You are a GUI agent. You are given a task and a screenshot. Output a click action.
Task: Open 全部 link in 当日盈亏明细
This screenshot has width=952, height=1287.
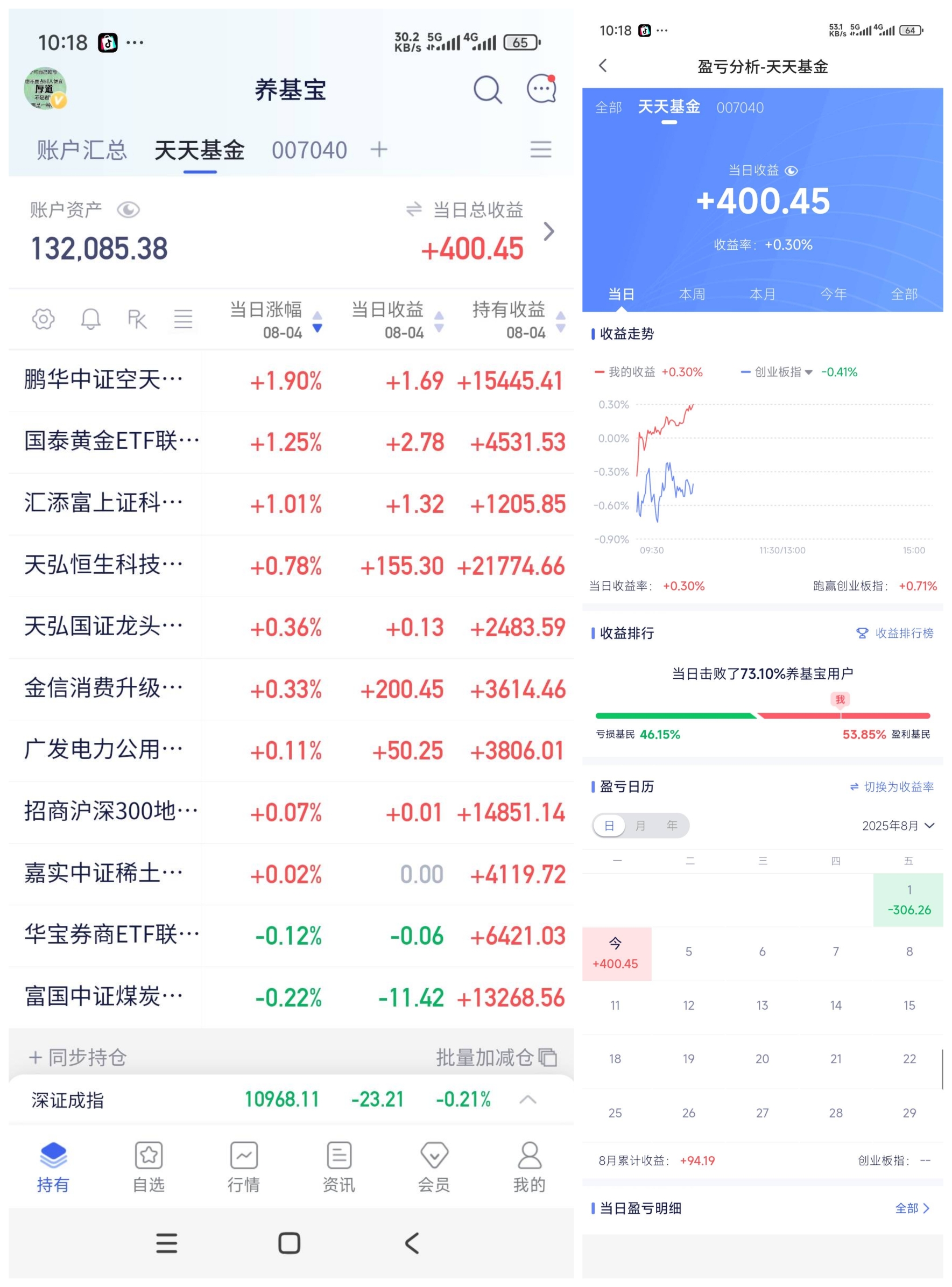[x=912, y=1208]
